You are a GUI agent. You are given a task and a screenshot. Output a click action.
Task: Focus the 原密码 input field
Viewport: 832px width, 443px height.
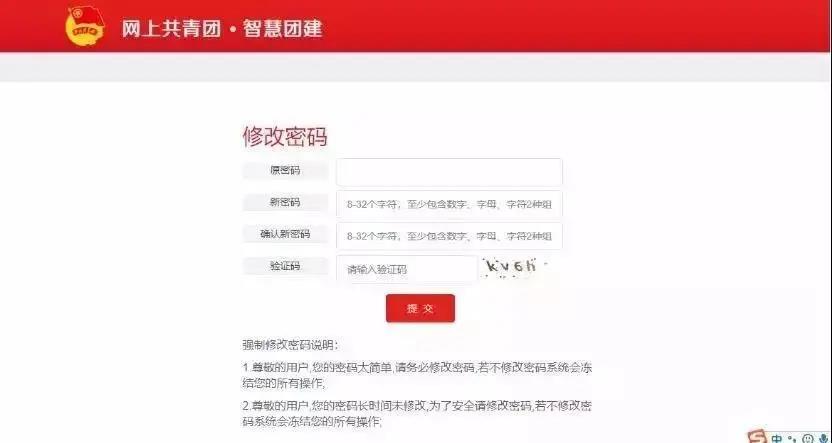[449, 172]
